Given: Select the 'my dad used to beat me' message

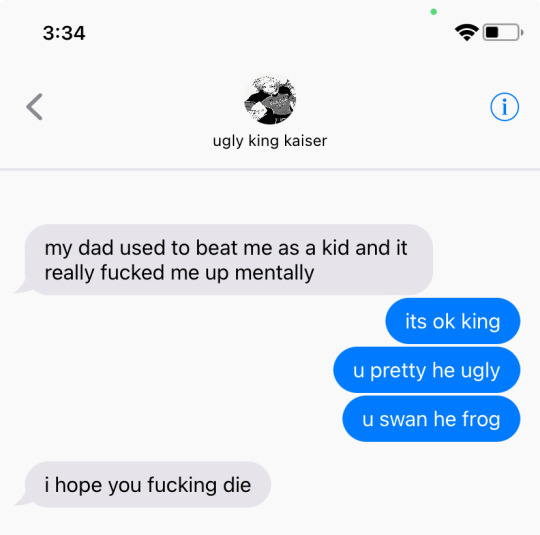Looking at the screenshot, I should [226, 260].
